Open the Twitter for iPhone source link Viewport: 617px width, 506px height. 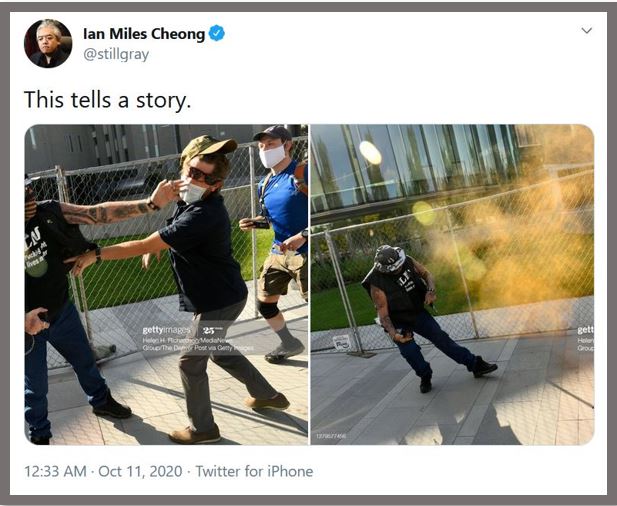[x=254, y=471]
